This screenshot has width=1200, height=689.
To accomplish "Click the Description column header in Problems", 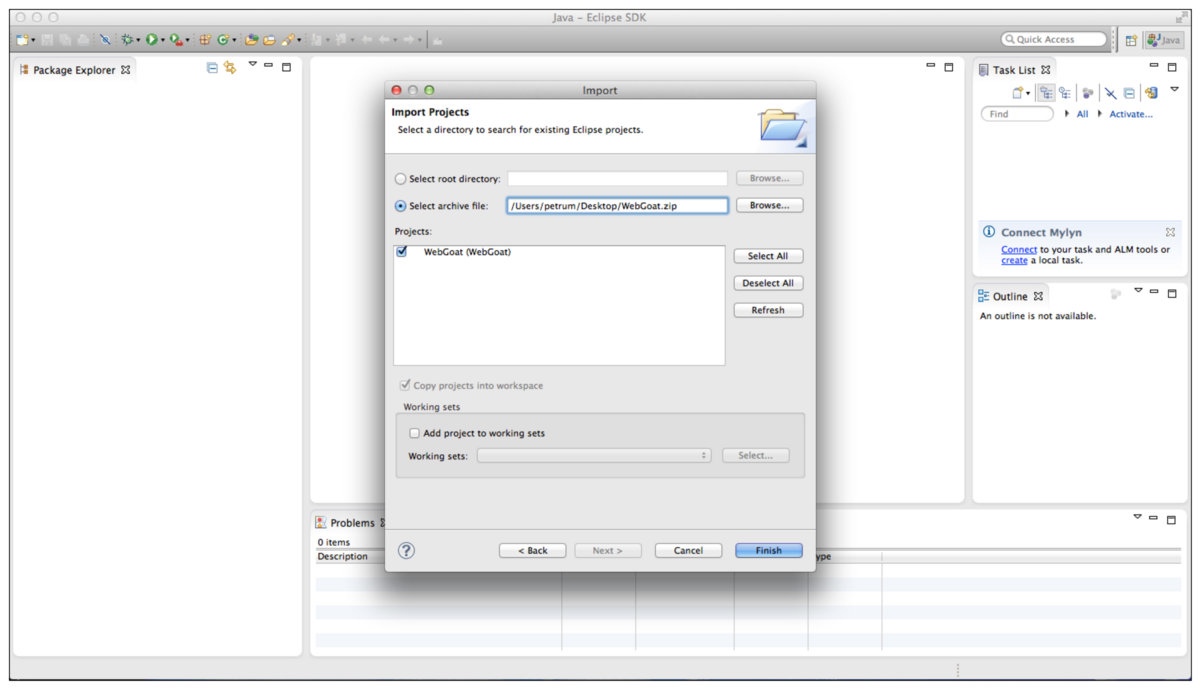I will (342, 556).
